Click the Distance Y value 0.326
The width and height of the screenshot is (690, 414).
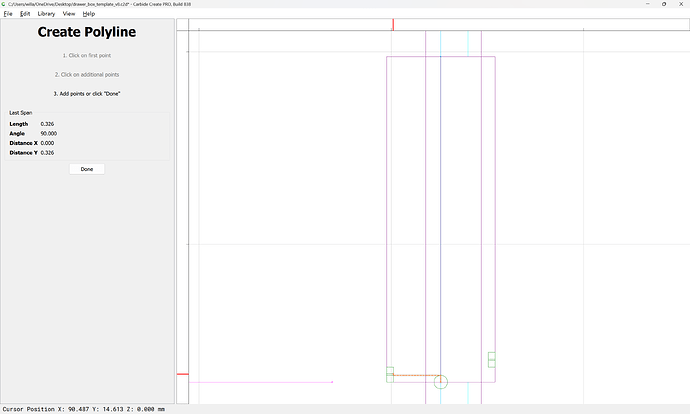(47, 153)
